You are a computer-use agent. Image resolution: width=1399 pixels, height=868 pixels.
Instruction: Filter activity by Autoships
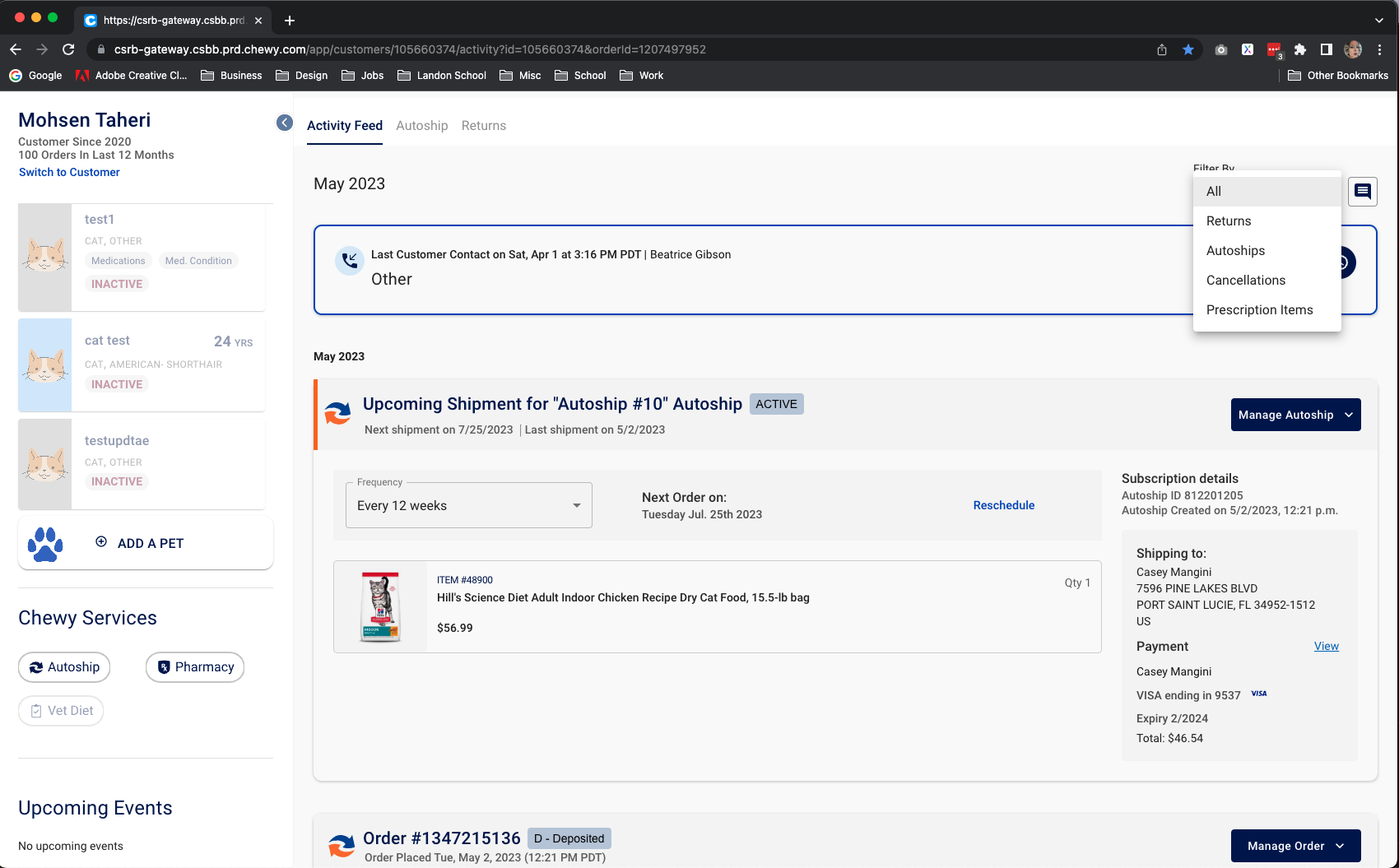click(x=1267, y=251)
